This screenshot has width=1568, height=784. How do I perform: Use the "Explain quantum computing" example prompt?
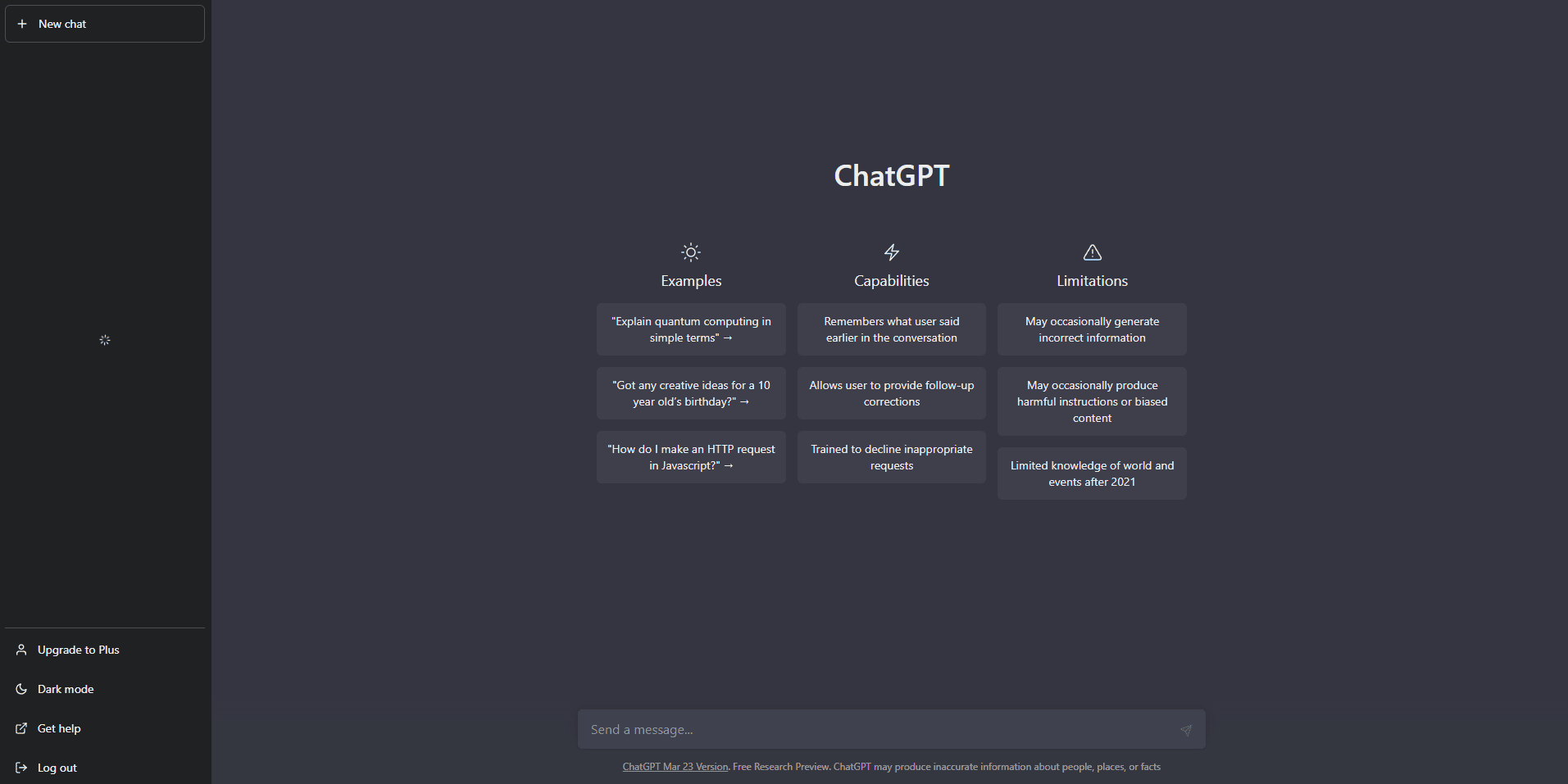691,329
